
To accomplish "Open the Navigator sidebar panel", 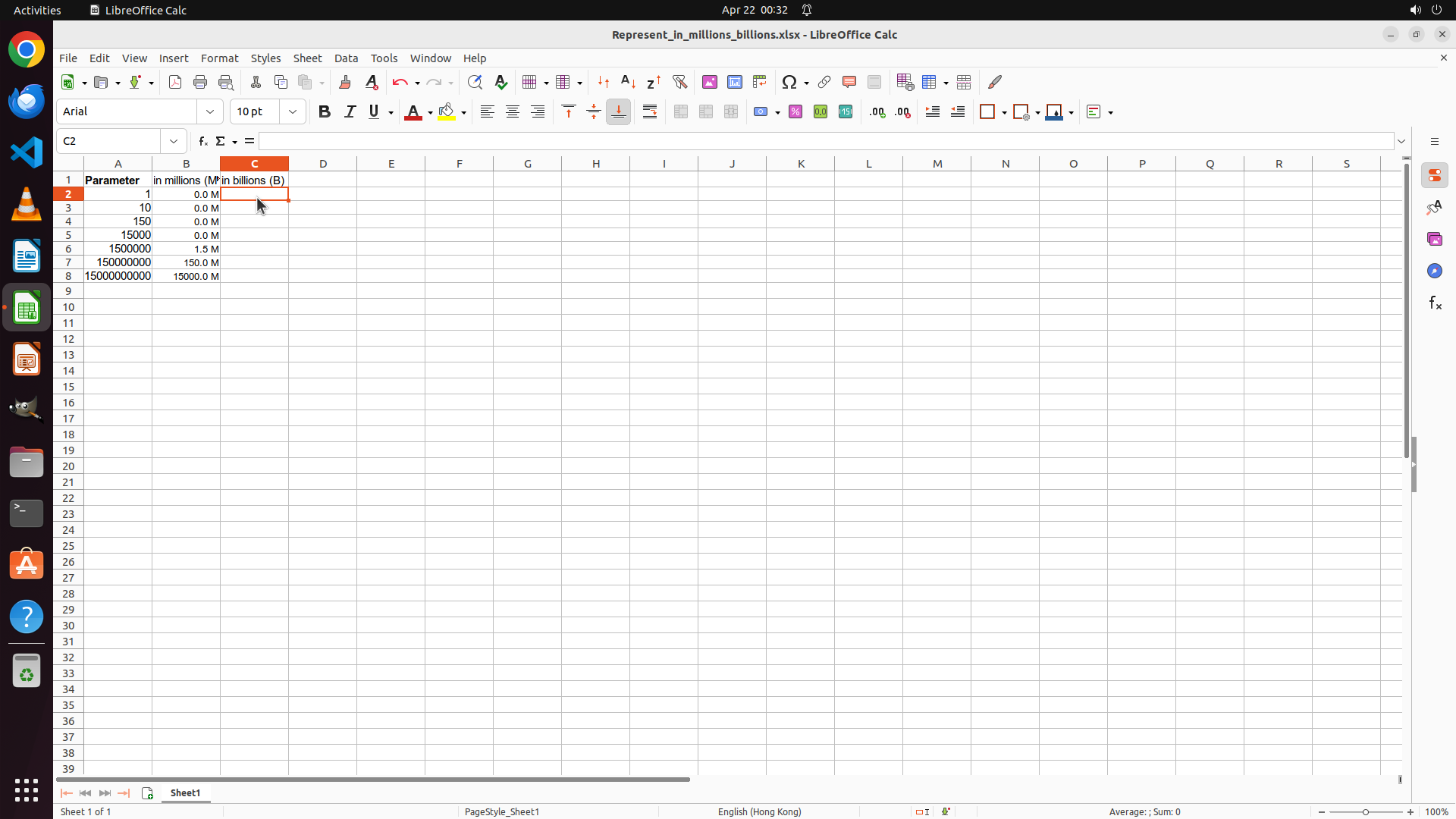I will click(1435, 271).
